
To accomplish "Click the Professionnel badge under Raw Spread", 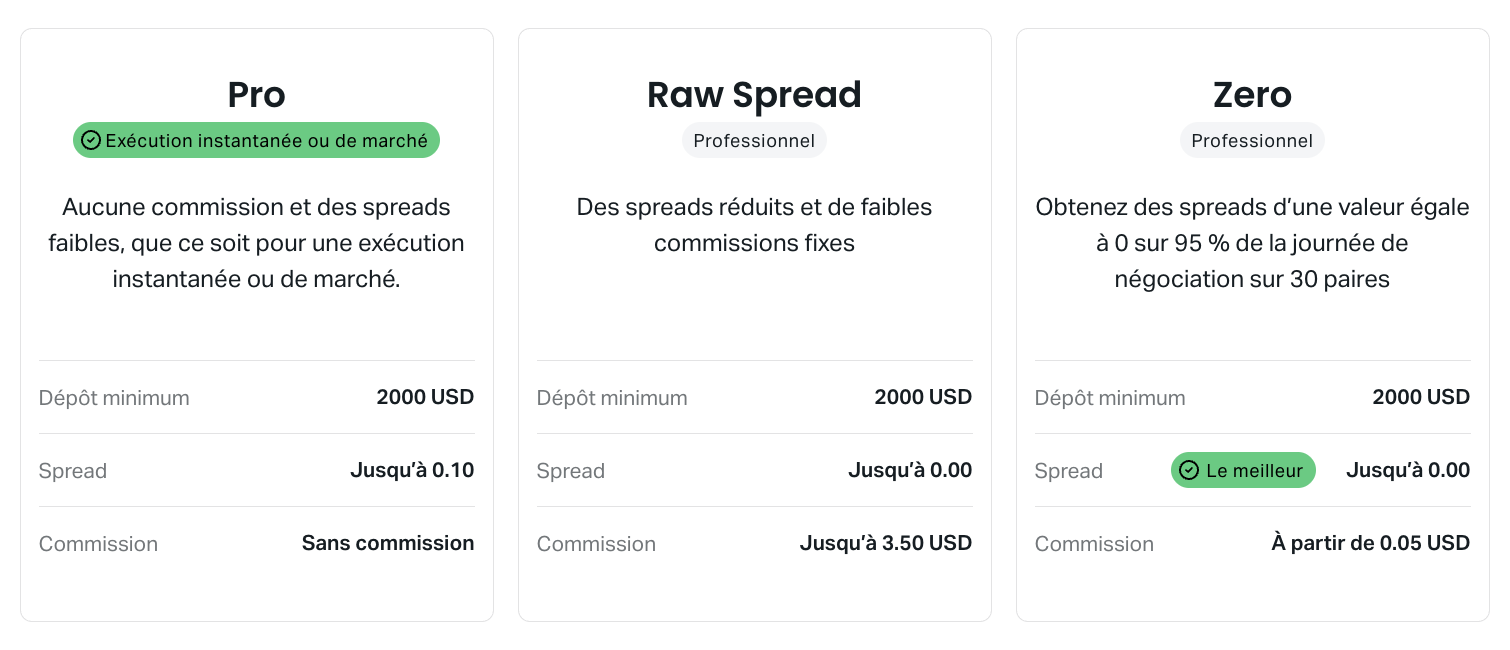I will point(754,141).
